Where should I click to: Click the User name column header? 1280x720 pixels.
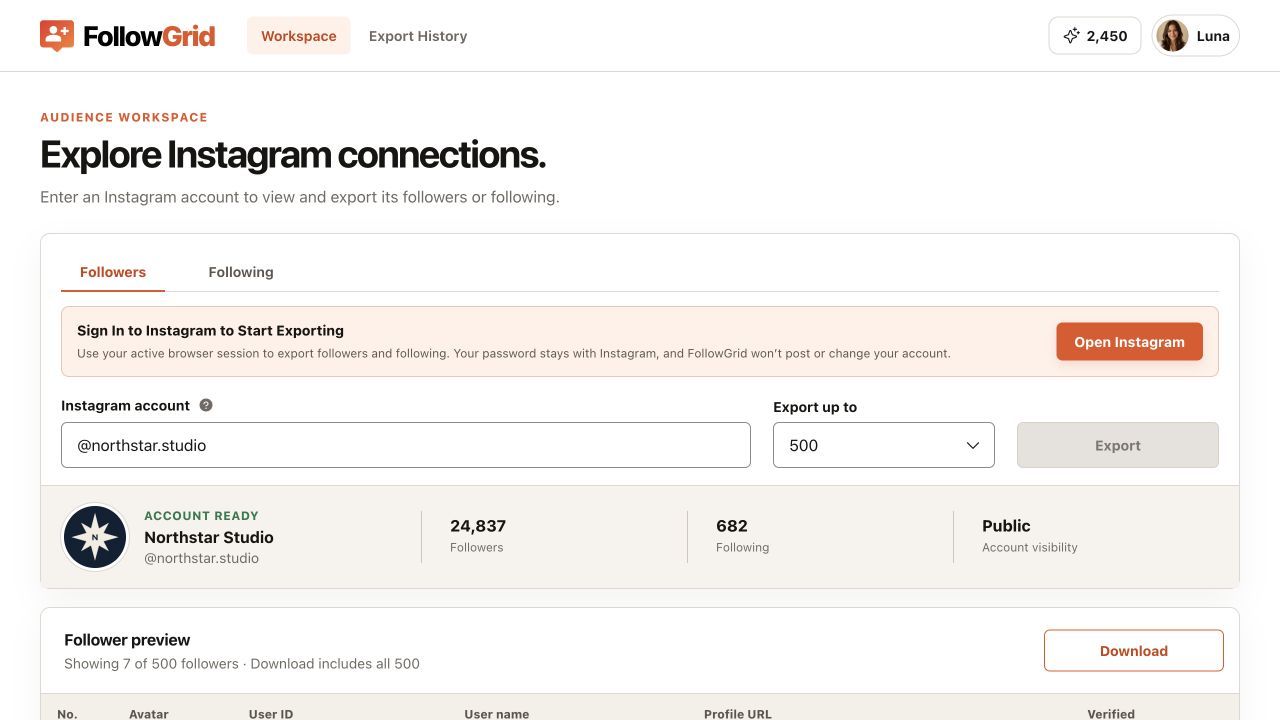497,714
